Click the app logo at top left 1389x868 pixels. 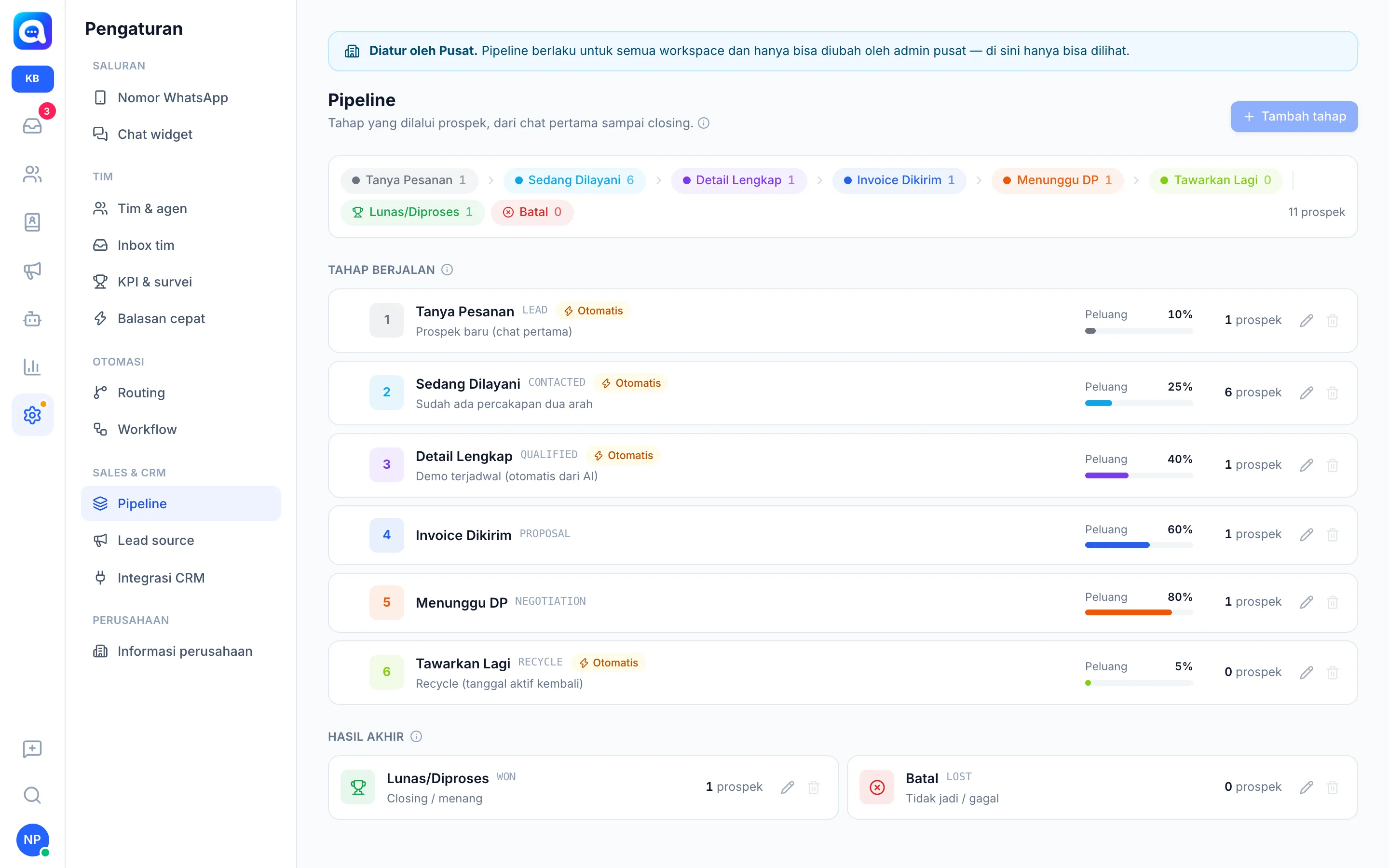coord(32,31)
